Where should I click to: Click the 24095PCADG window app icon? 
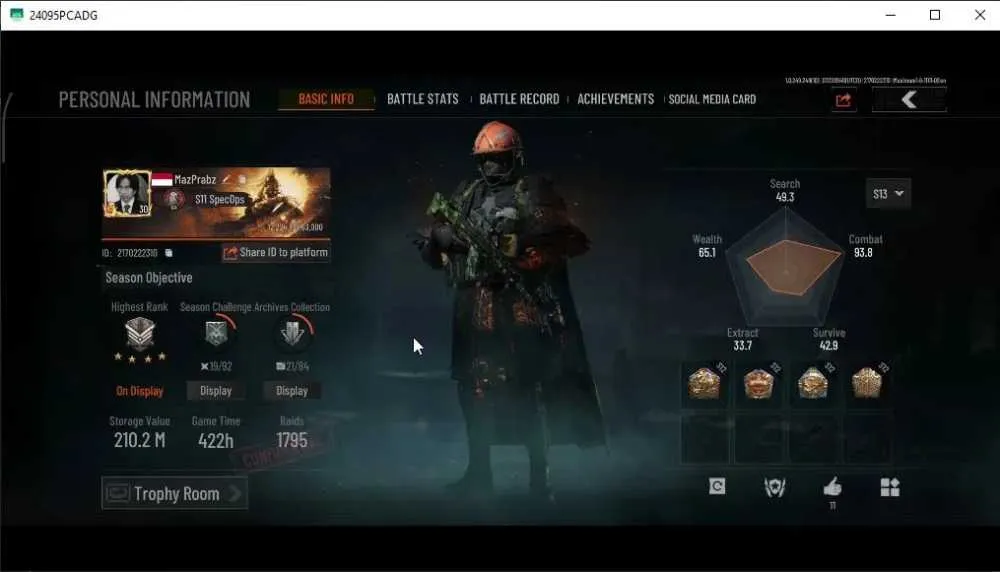17,15
